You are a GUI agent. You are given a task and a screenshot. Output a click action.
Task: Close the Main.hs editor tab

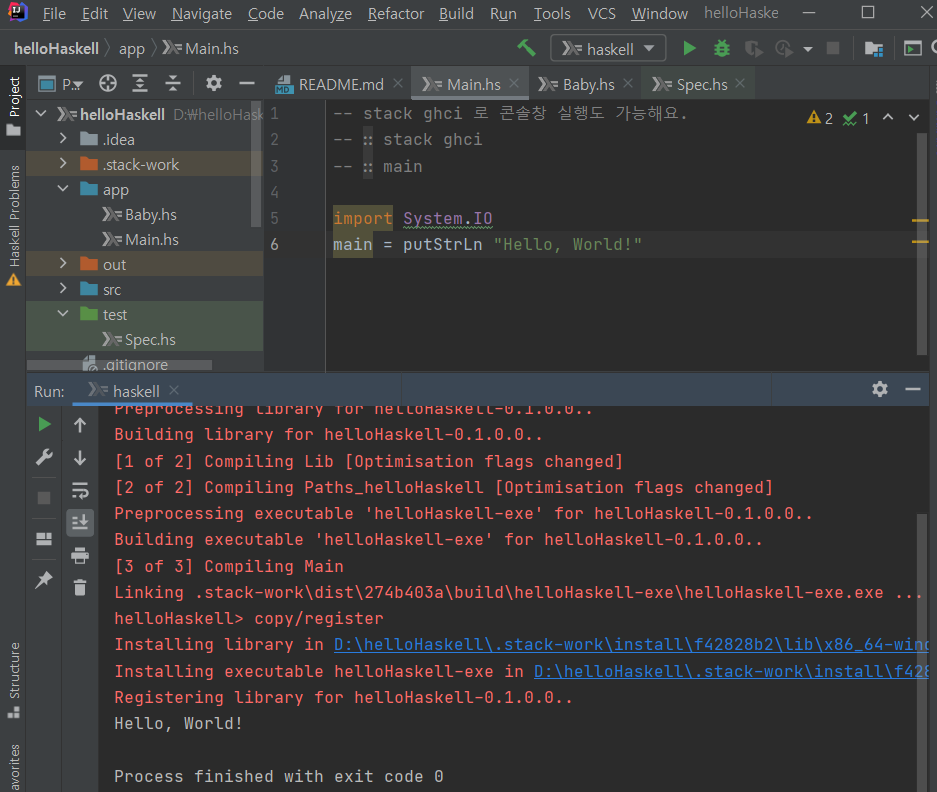coord(514,84)
